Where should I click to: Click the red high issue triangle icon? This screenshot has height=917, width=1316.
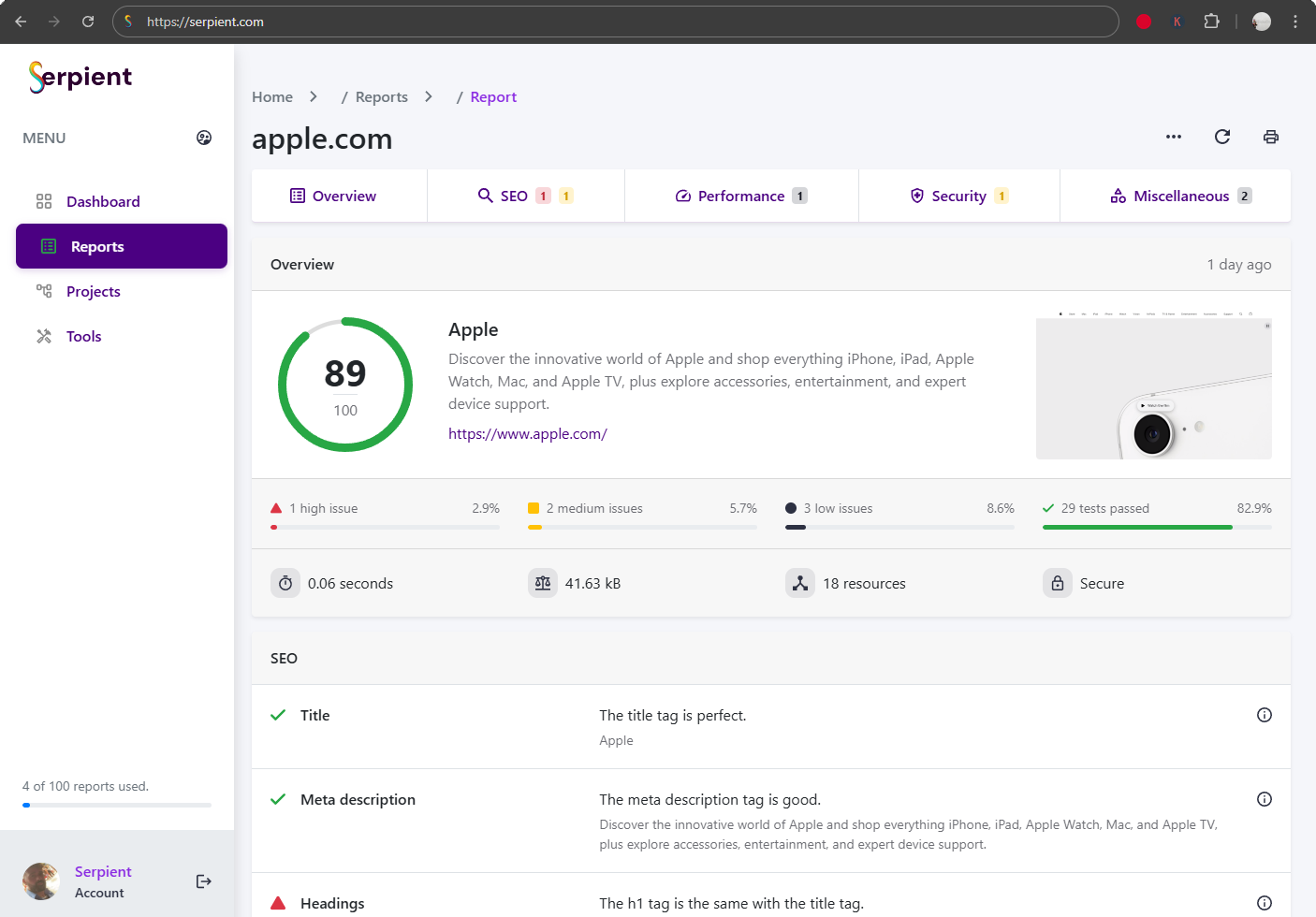(x=276, y=508)
